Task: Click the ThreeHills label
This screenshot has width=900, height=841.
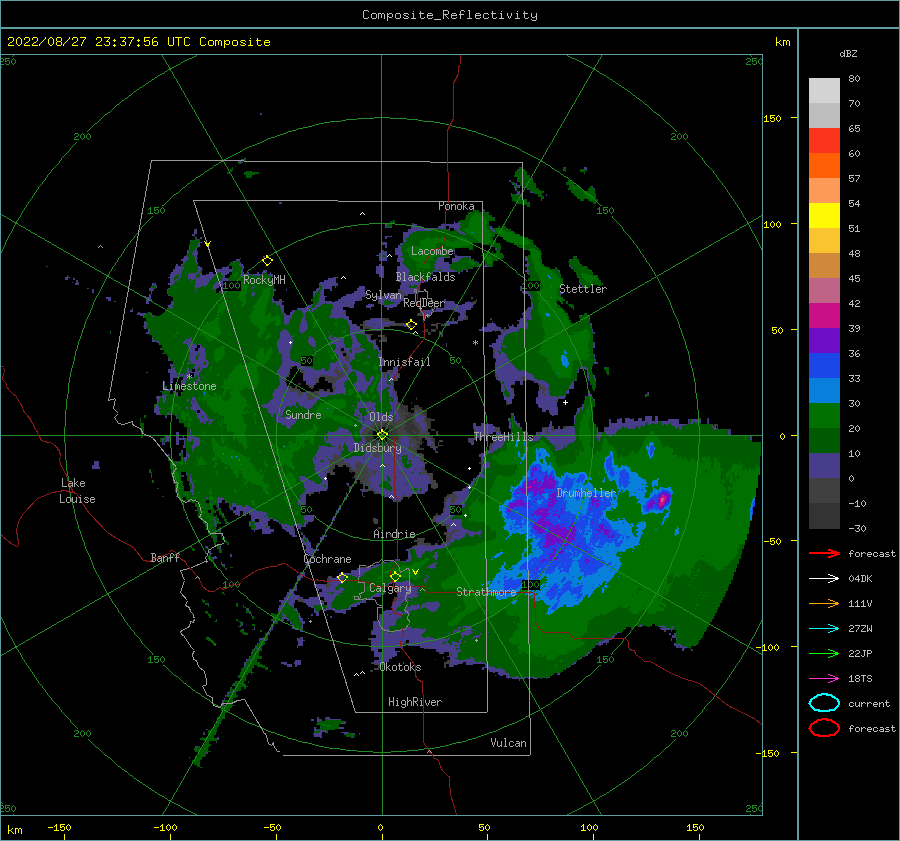Action: [503, 437]
